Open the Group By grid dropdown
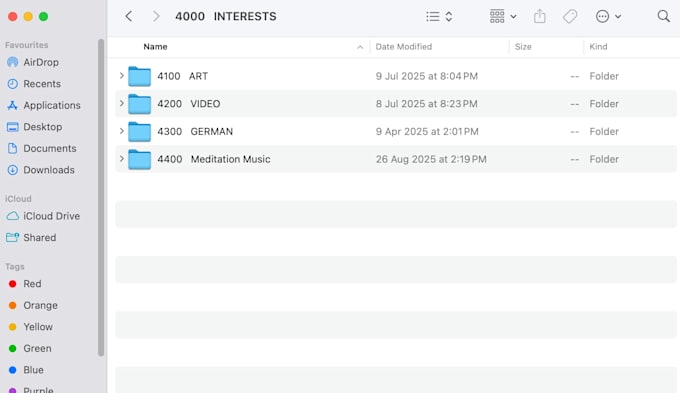The height and width of the screenshot is (393, 680). [x=503, y=16]
